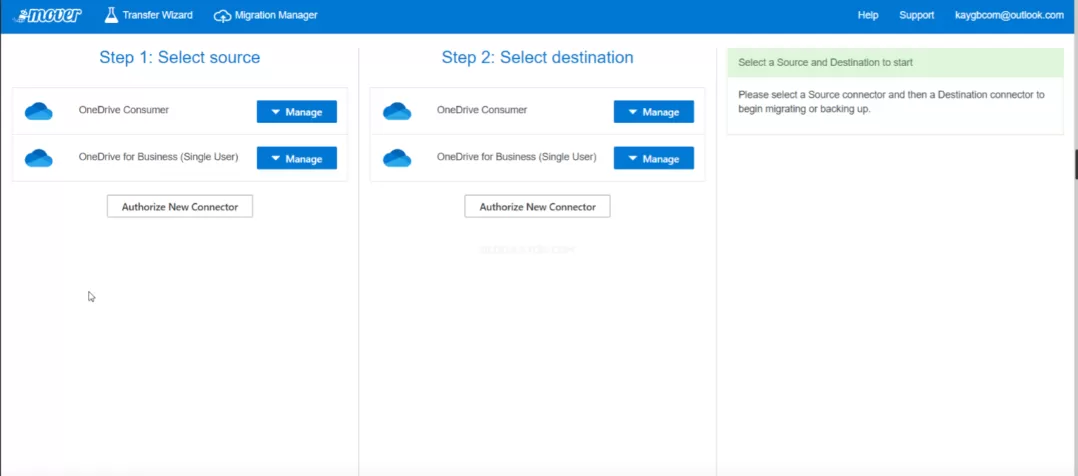Screen dimensions: 1078x476
Task: Select destination OneDrive for Business (Single User) label
Action: pyautogui.click(x=517, y=157)
